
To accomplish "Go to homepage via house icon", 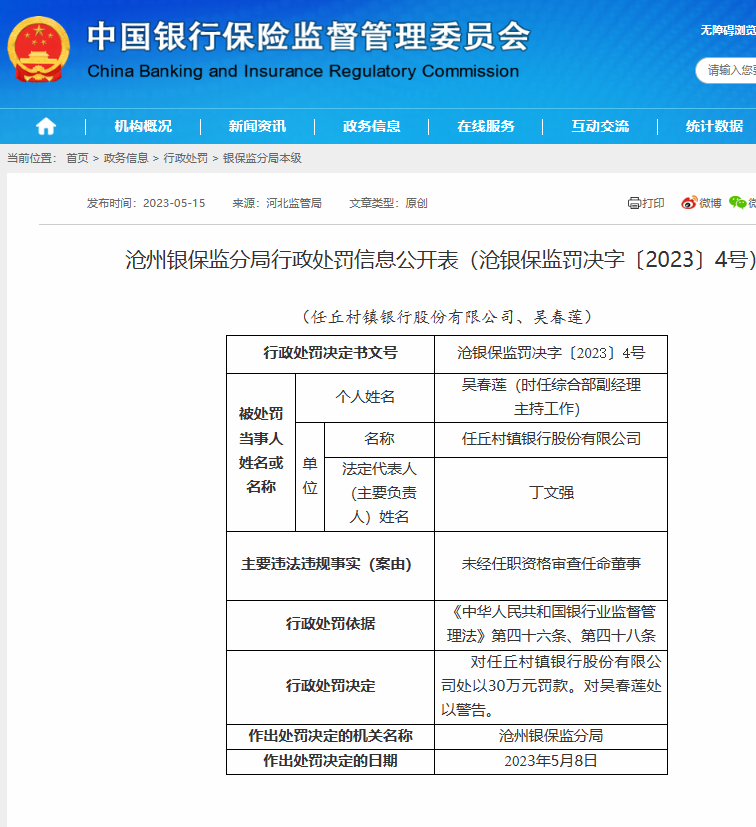I will pos(45,126).
